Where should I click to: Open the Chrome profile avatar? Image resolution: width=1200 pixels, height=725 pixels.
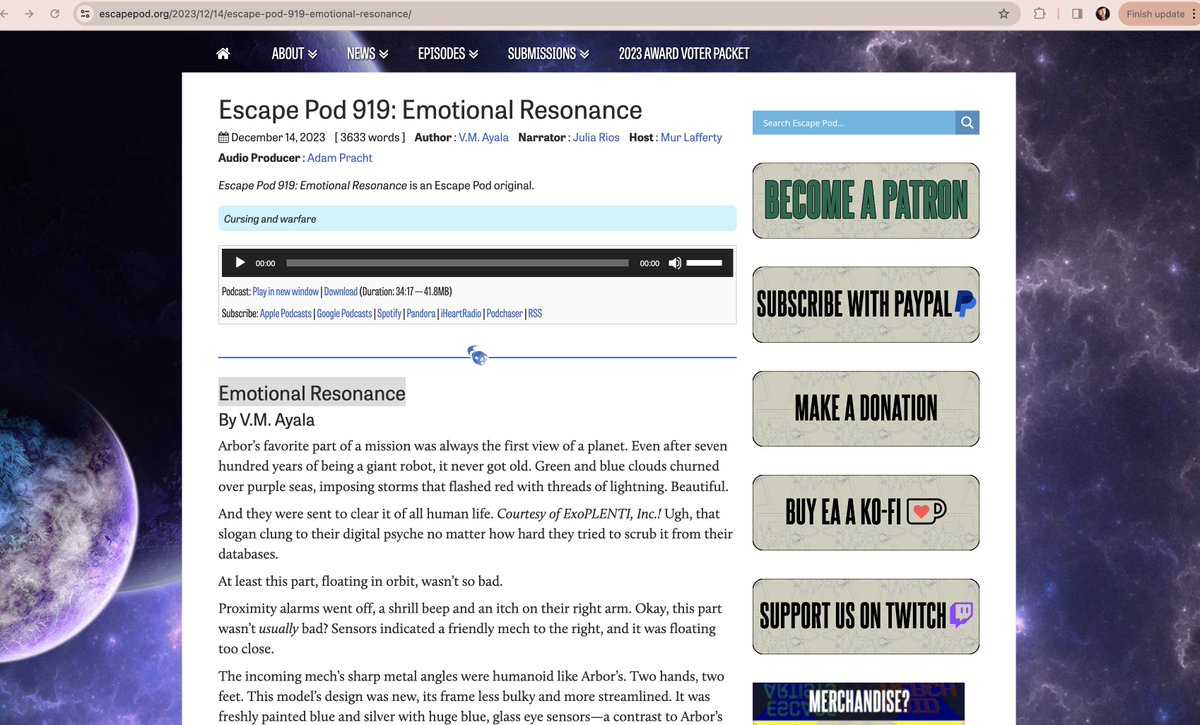coord(1103,14)
